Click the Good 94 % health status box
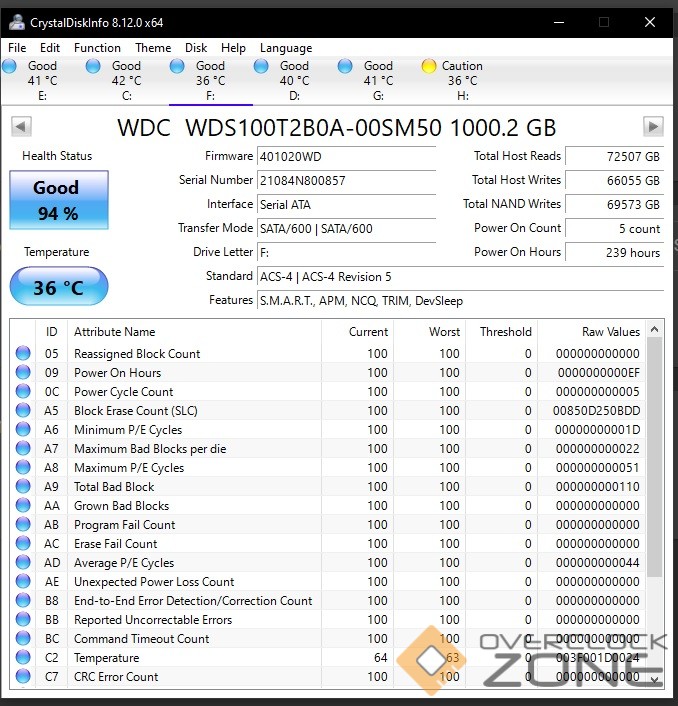The image size is (678, 706). 59,200
